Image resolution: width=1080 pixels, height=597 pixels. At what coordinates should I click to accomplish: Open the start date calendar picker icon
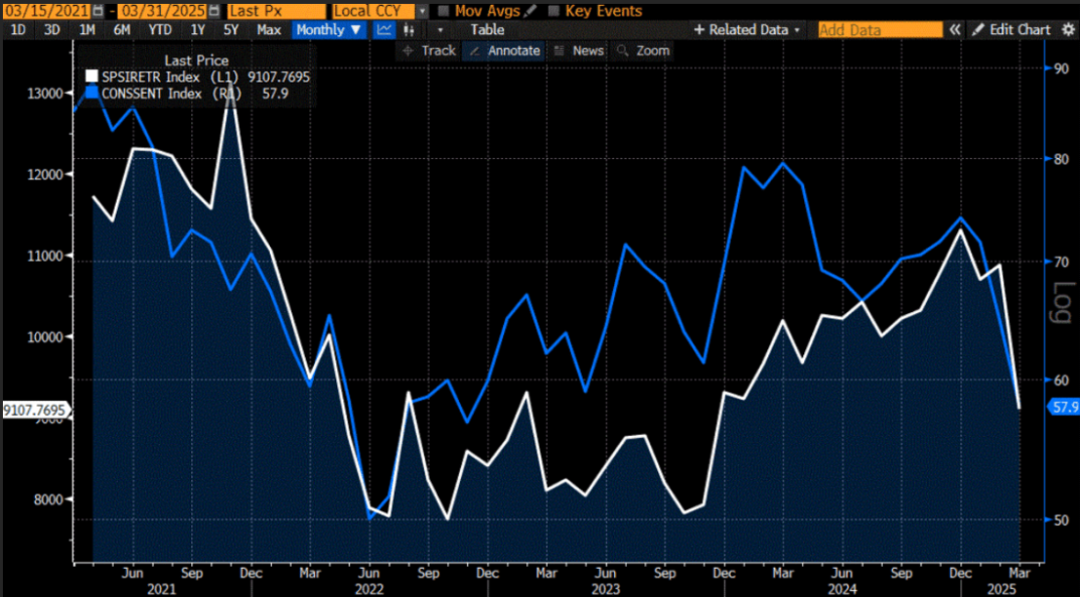98,12
